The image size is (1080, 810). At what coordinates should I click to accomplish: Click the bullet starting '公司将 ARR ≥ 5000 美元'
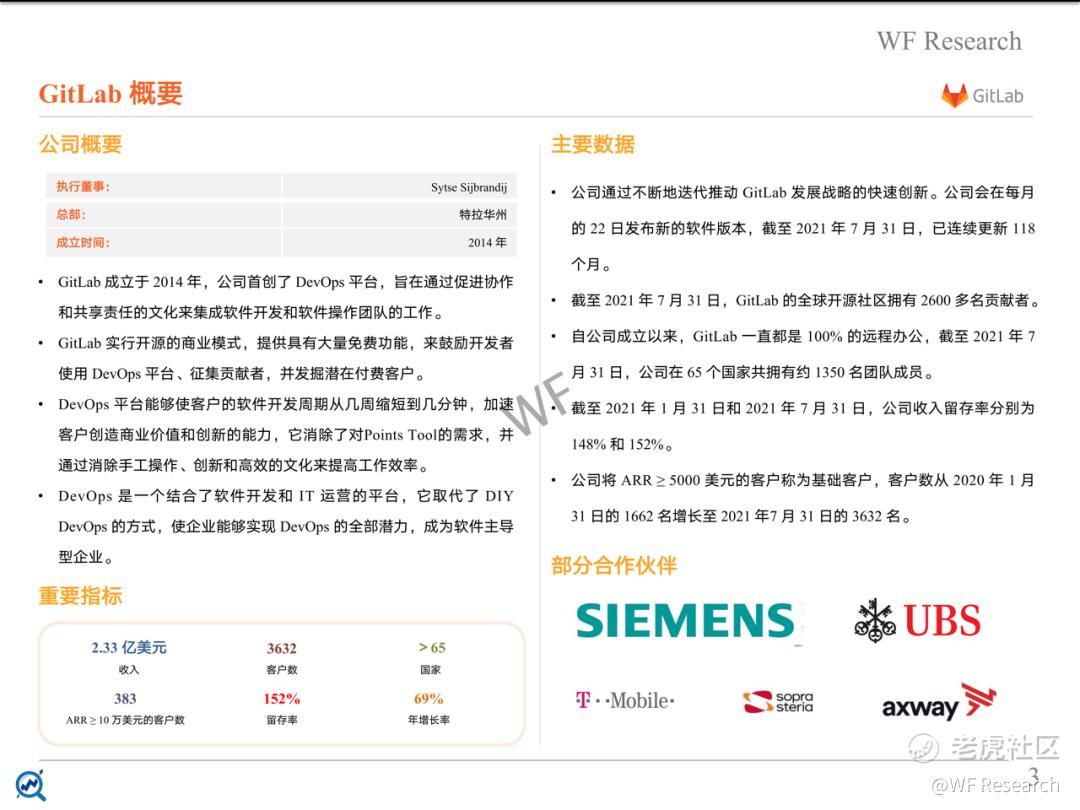point(802,498)
